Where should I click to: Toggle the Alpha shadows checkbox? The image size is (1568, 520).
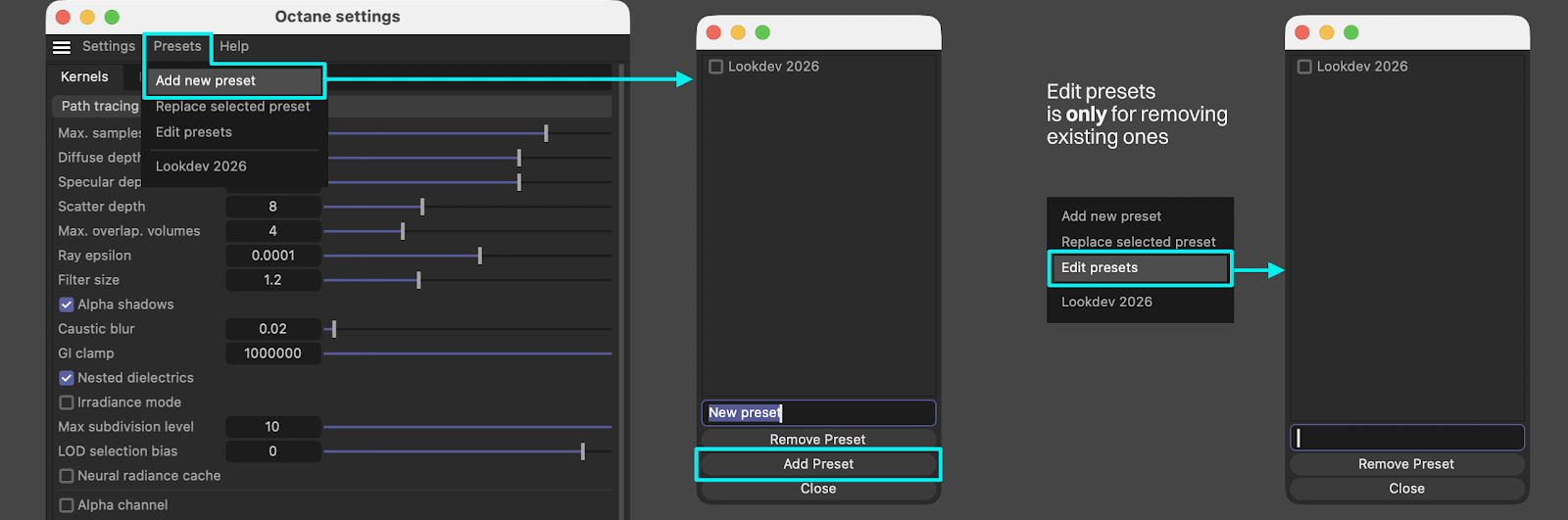coord(67,305)
